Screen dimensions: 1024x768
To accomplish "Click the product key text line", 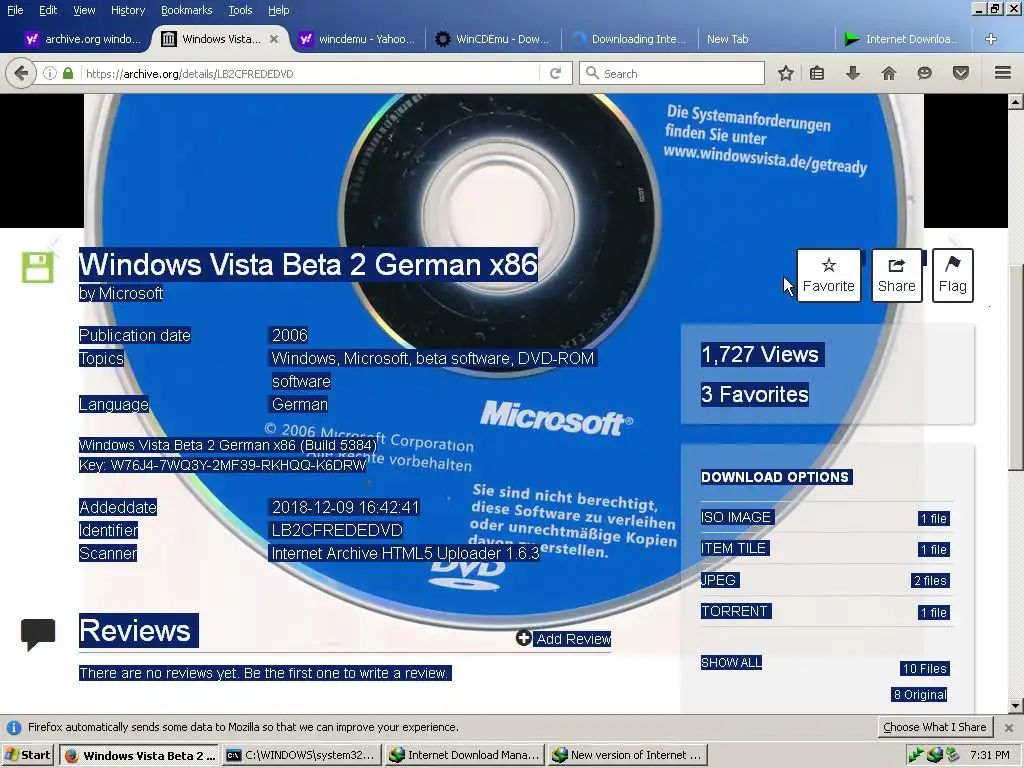I will (223, 465).
